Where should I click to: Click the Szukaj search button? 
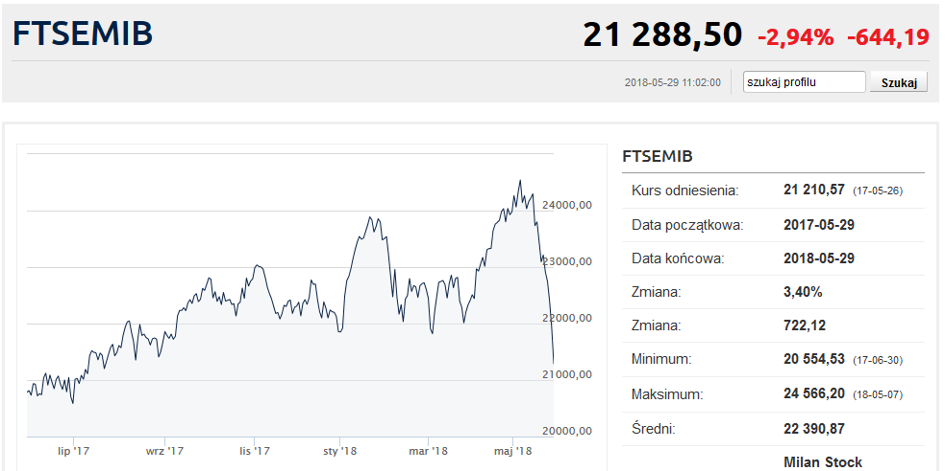(x=898, y=82)
